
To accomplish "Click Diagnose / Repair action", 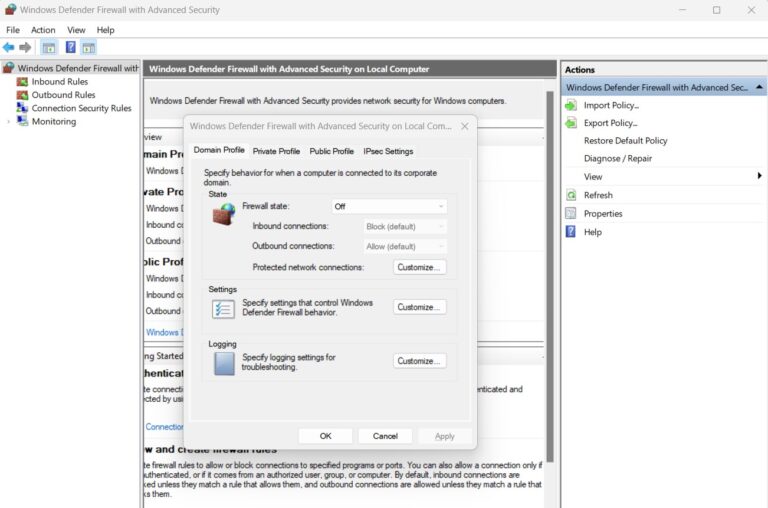I will pyautogui.click(x=618, y=158).
